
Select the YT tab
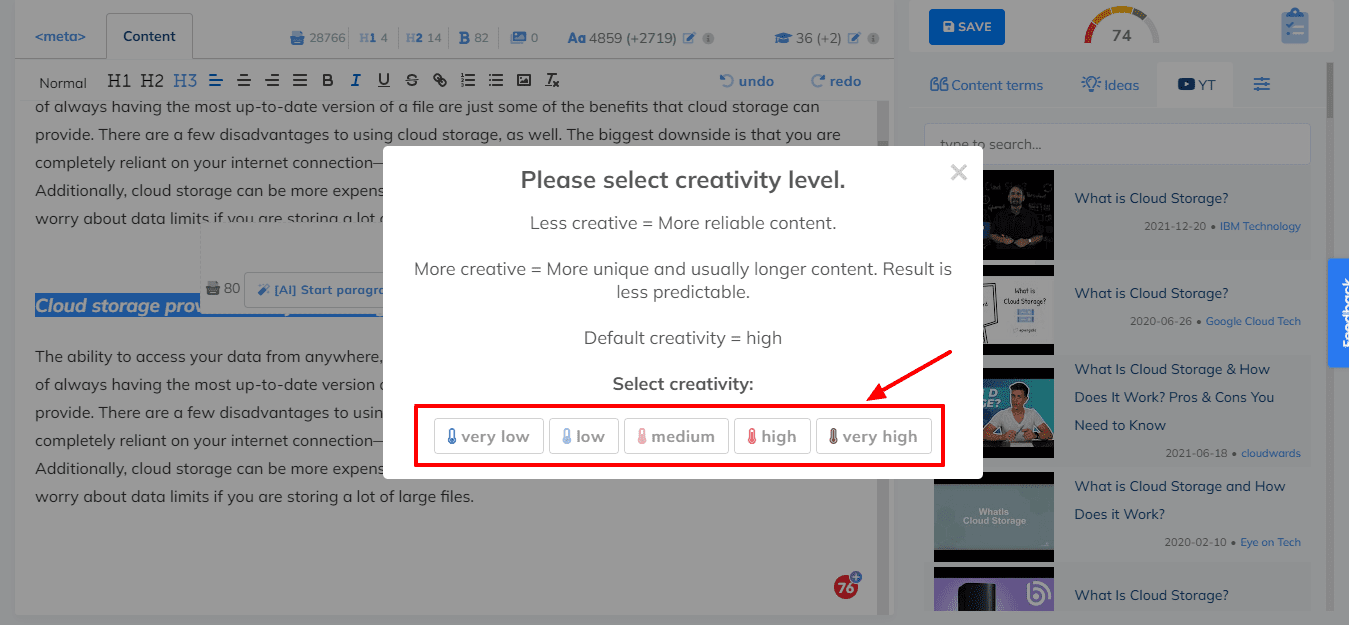click(x=1196, y=85)
